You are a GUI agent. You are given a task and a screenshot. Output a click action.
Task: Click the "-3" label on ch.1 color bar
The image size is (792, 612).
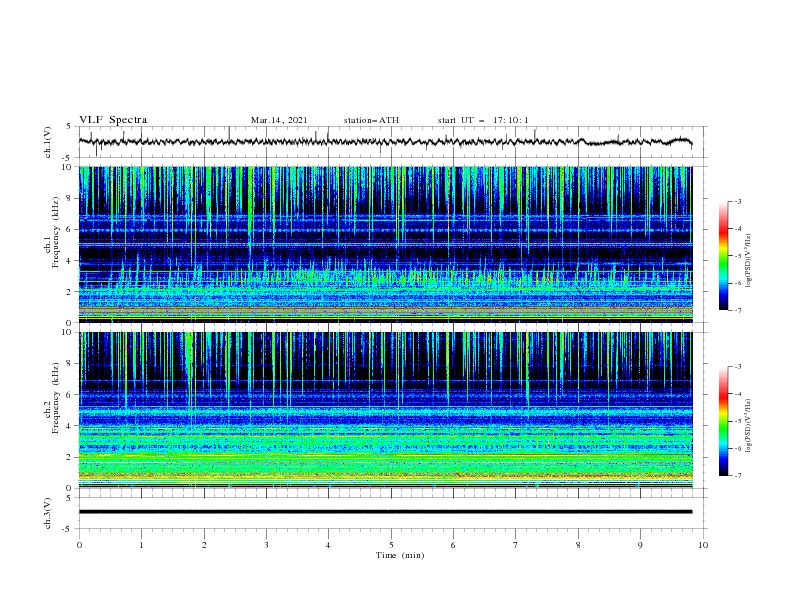pyautogui.click(x=738, y=201)
